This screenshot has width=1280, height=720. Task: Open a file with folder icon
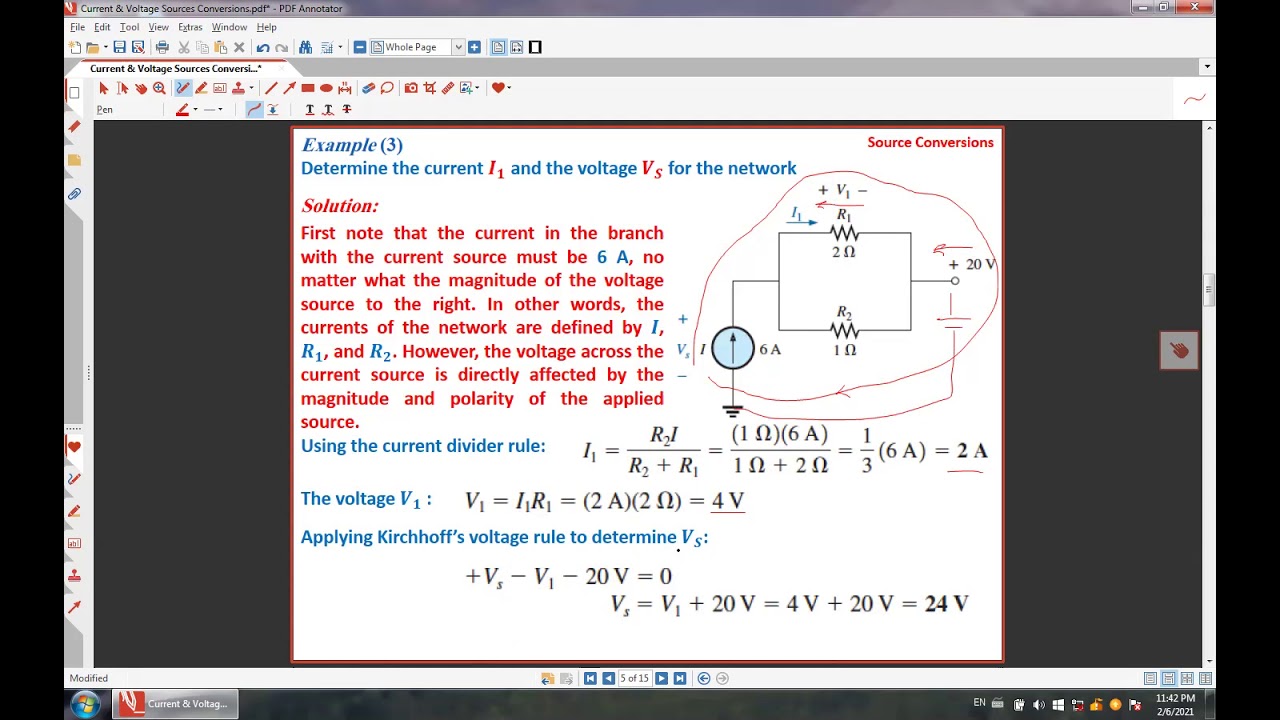coord(93,47)
